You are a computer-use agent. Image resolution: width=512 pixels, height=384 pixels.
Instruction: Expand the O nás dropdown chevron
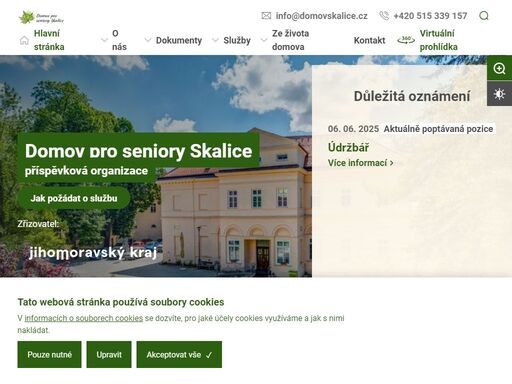(104, 40)
